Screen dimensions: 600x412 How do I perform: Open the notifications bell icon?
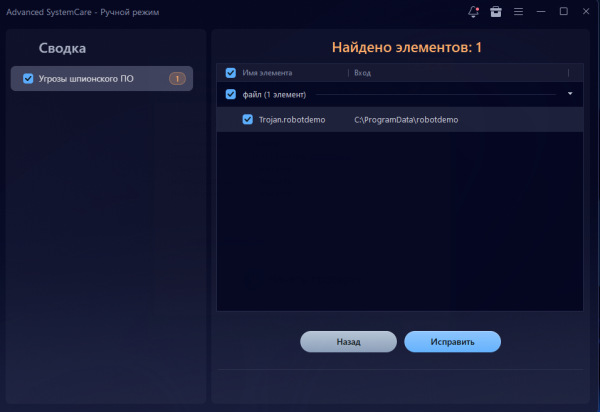click(473, 12)
